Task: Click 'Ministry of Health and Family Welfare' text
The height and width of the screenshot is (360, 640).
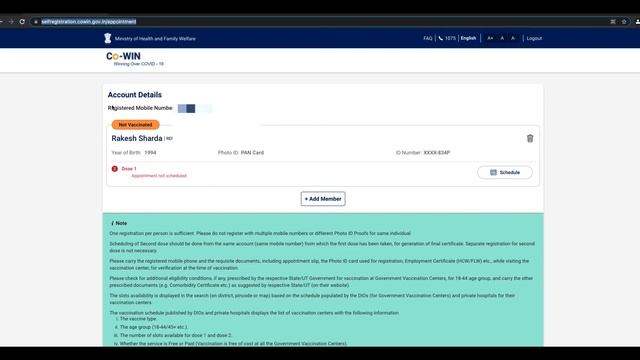Action: pyautogui.click(x=155, y=39)
